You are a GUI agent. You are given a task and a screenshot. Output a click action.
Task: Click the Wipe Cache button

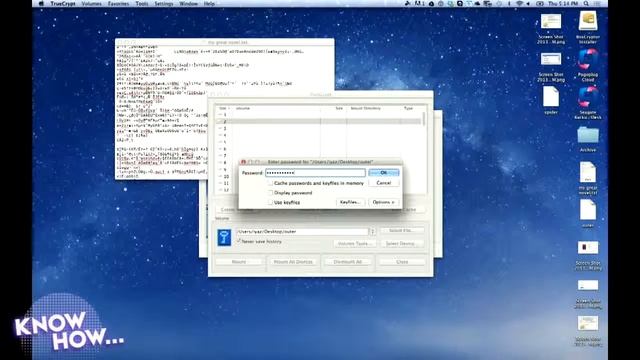pos(409,209)
